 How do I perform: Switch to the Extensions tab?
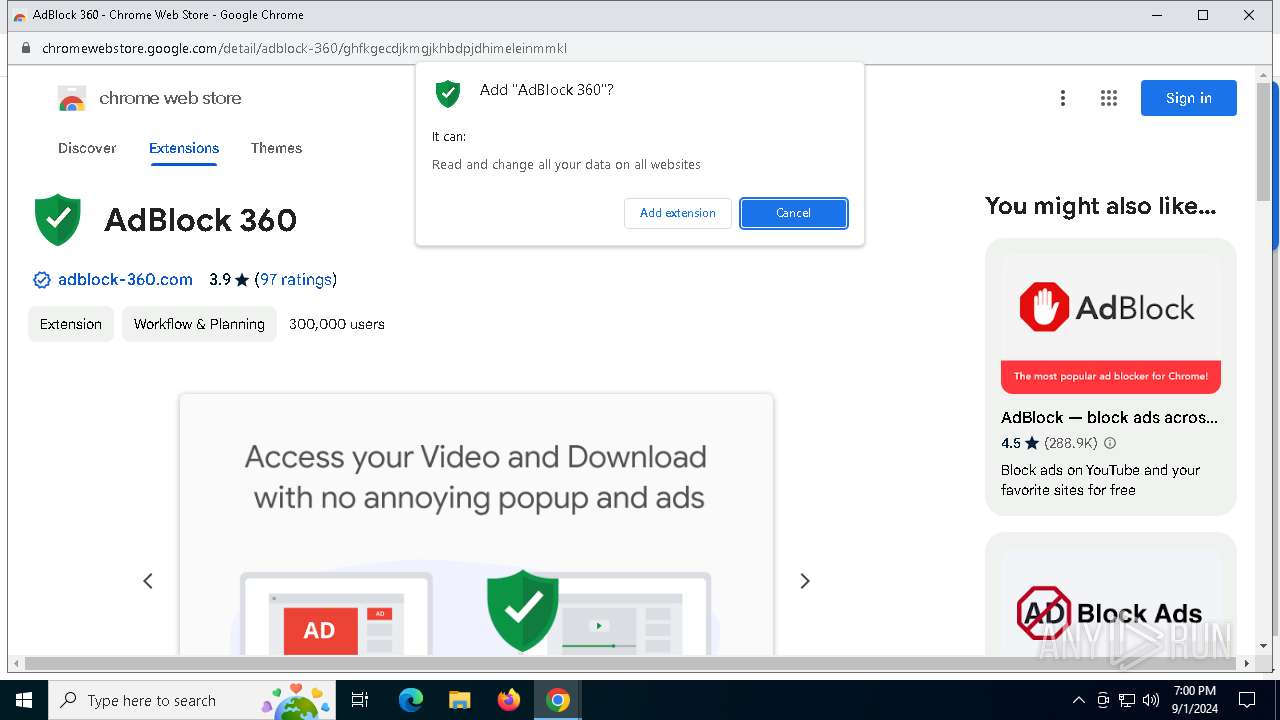[x=184, y=148]
